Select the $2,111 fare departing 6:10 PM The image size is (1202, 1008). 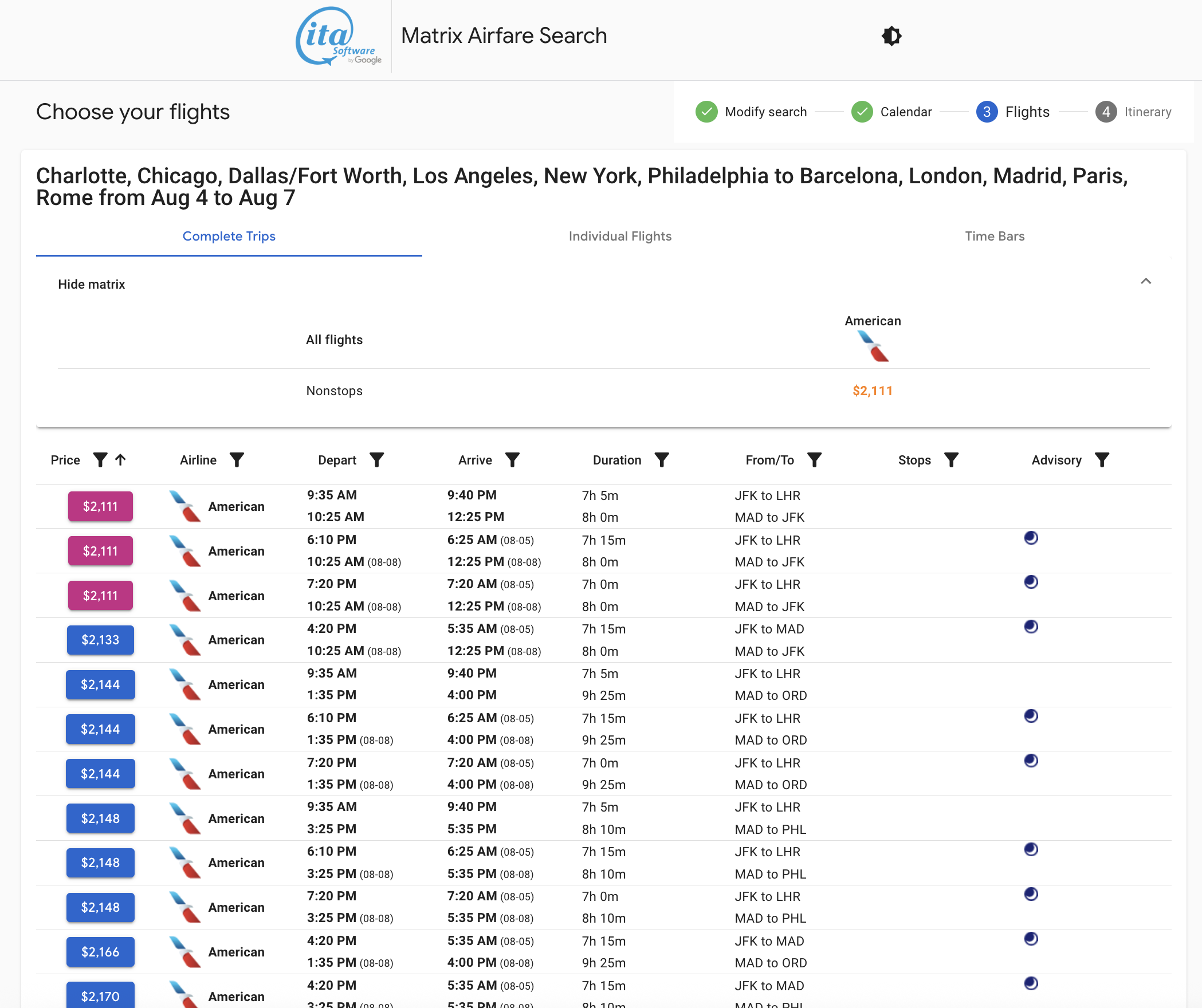[100, 551]
